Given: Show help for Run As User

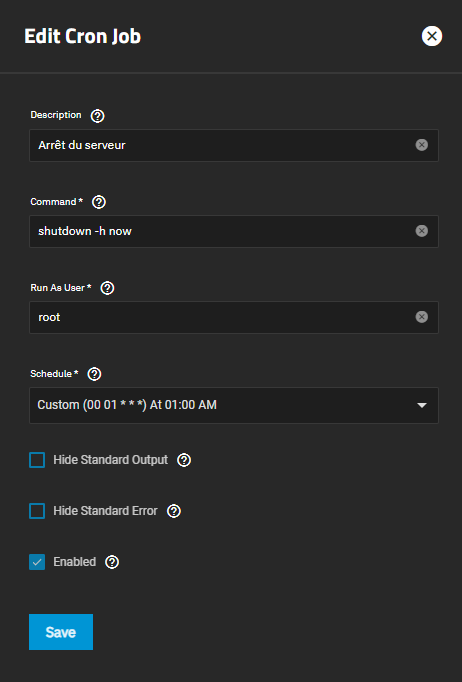Looking at the screenshot, I should pos(107,288).
